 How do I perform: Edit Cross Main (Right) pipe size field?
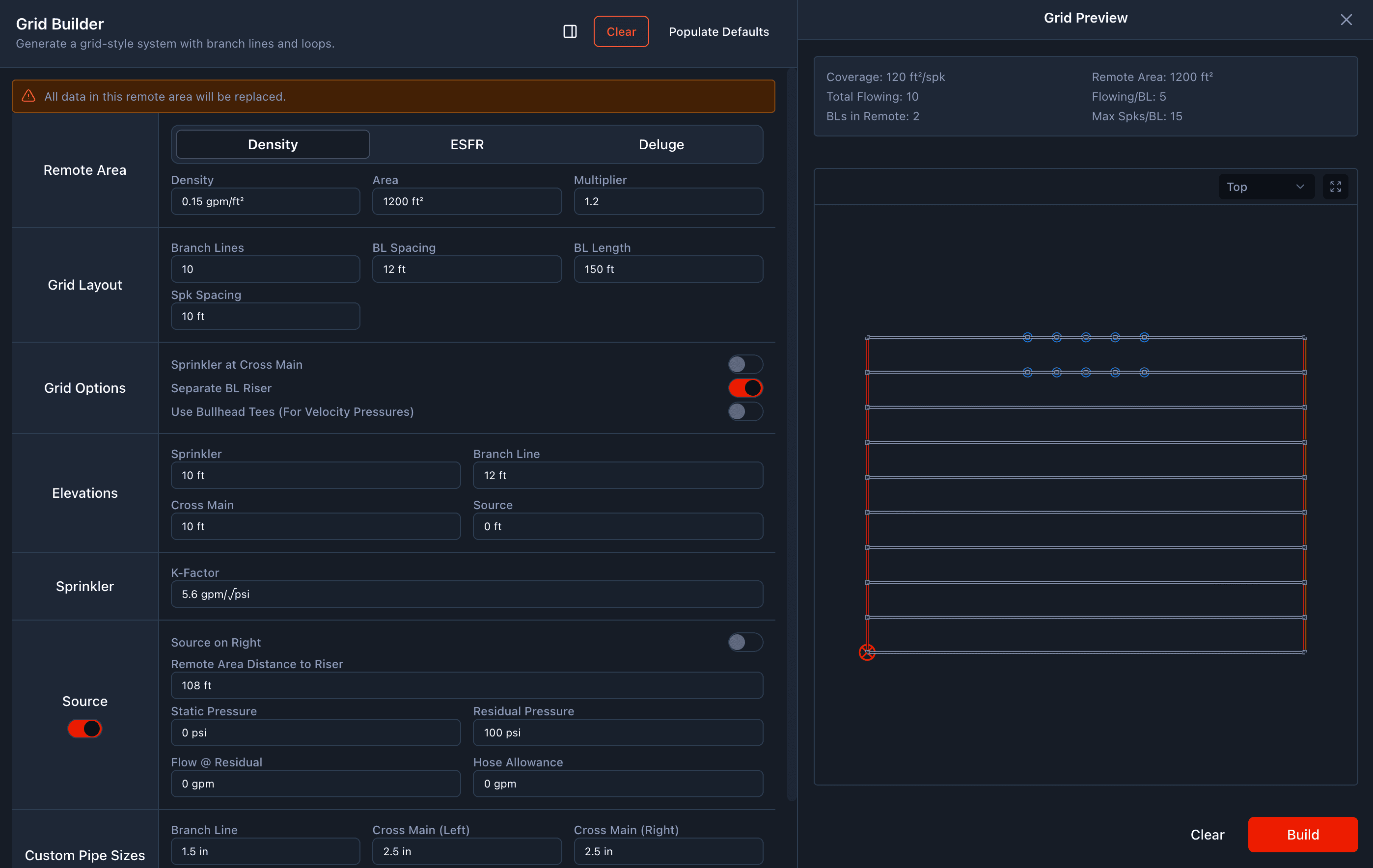tap(668, 851)
